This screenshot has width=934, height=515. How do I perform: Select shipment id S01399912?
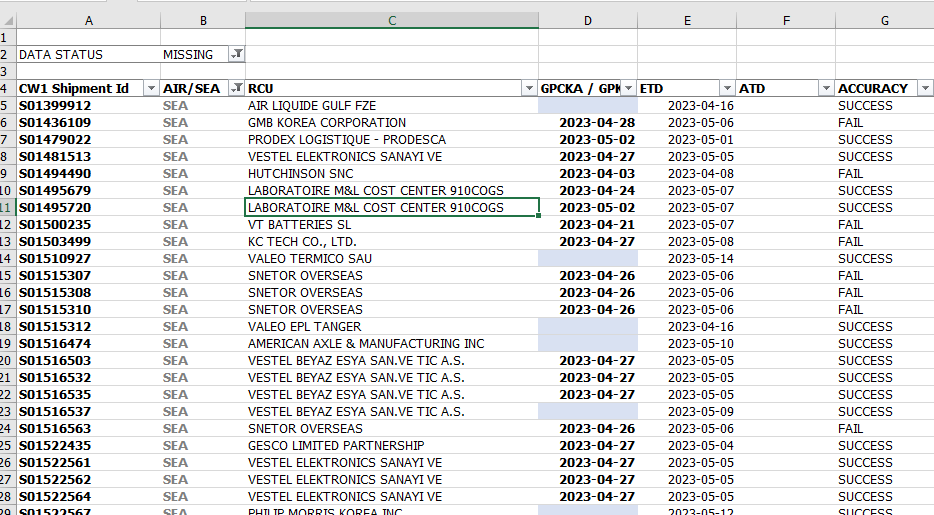click(89, 105)
